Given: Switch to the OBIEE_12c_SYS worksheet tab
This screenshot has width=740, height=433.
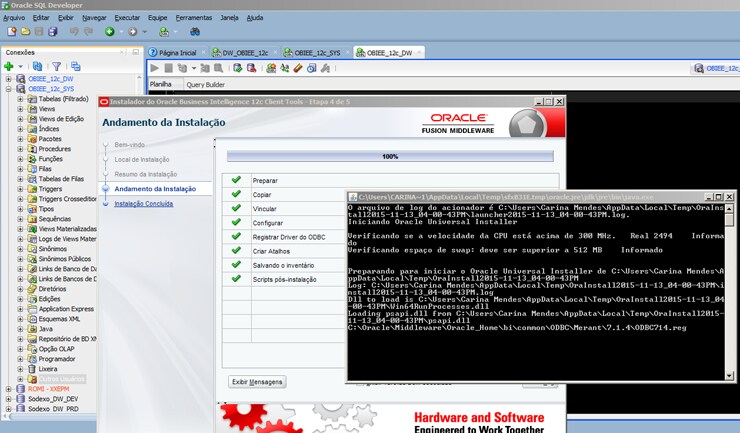Looking at the screenshot, I should click(x=317, y=52).
